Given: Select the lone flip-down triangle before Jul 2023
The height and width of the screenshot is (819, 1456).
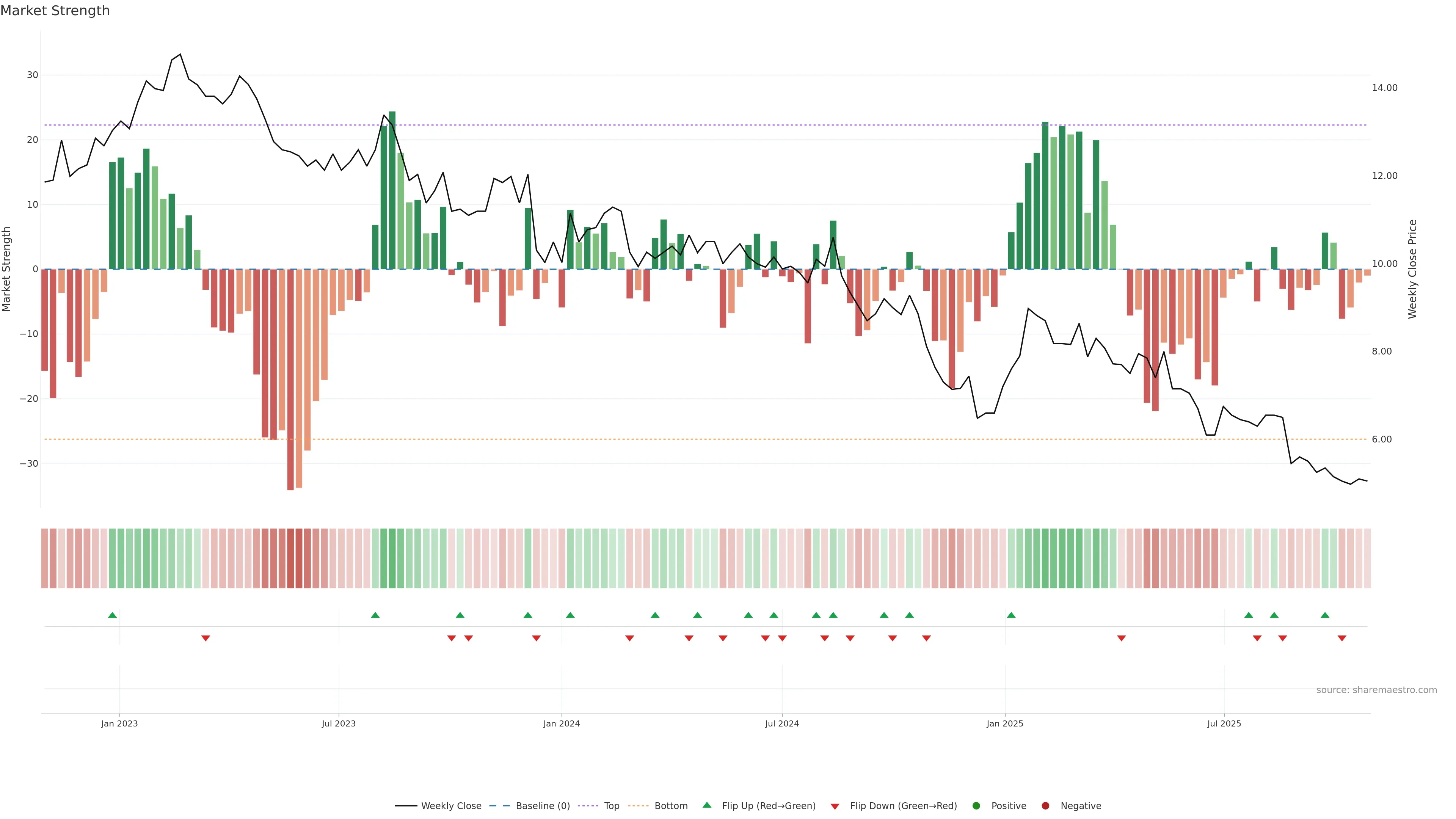Looking at the screenshot, I should [x=206, y=638].
